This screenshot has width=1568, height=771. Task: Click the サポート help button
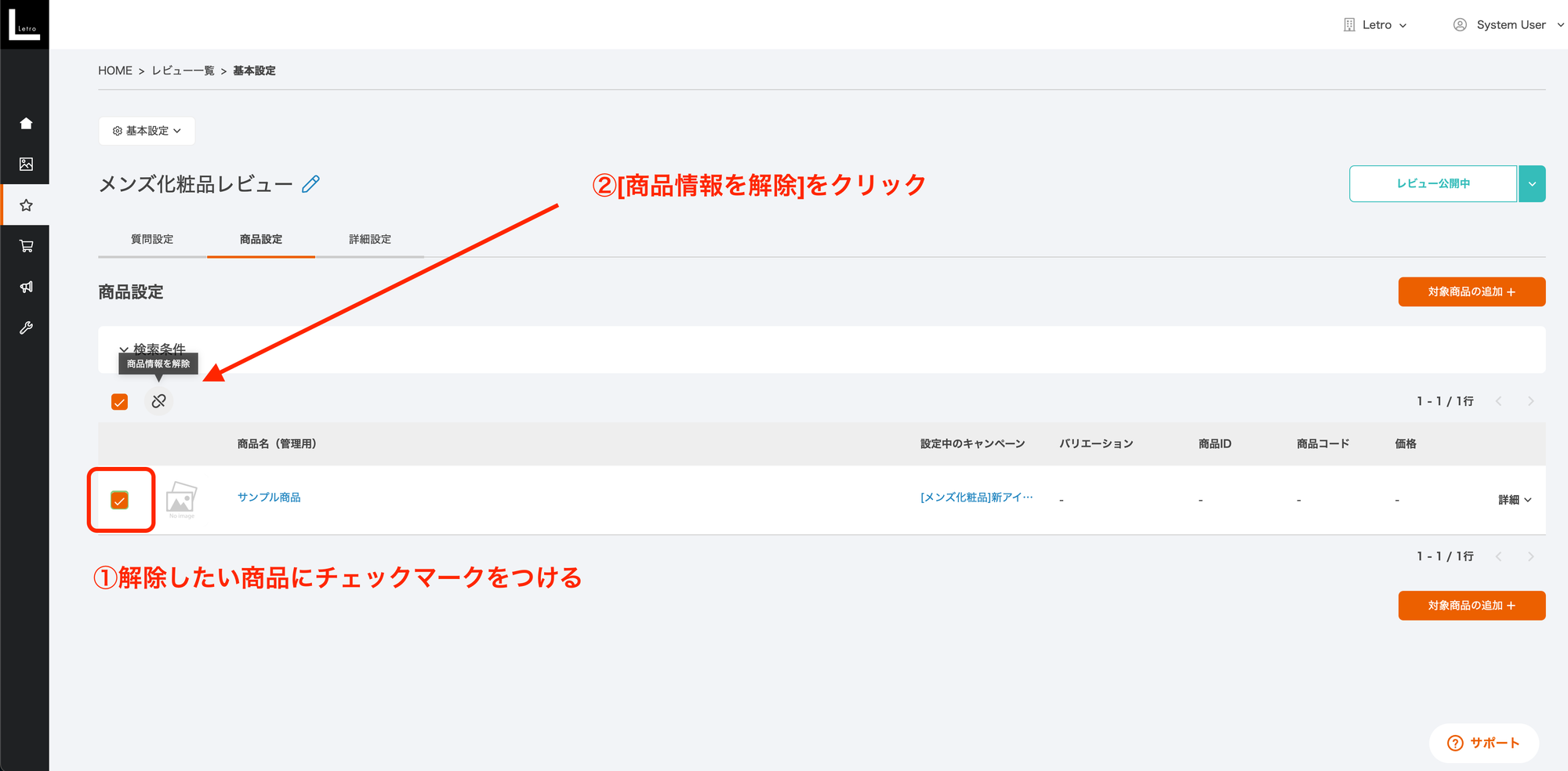point(1483,743)
